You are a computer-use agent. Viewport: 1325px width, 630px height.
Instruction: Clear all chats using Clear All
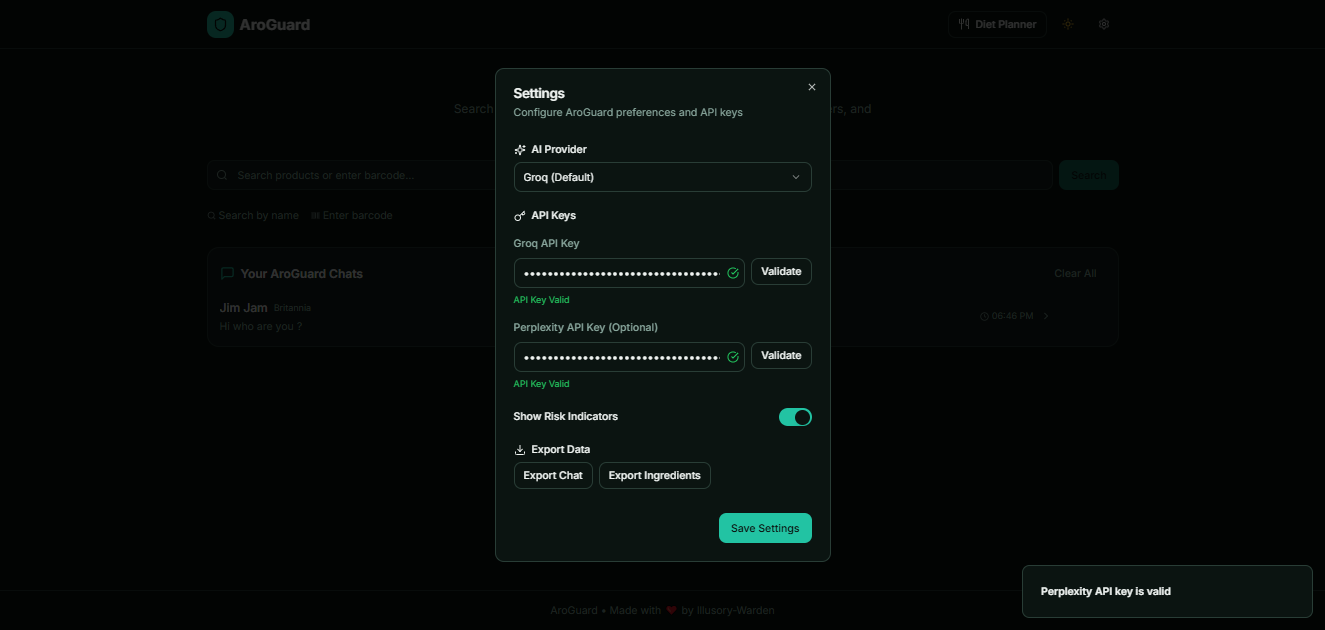coord(1075,272)
